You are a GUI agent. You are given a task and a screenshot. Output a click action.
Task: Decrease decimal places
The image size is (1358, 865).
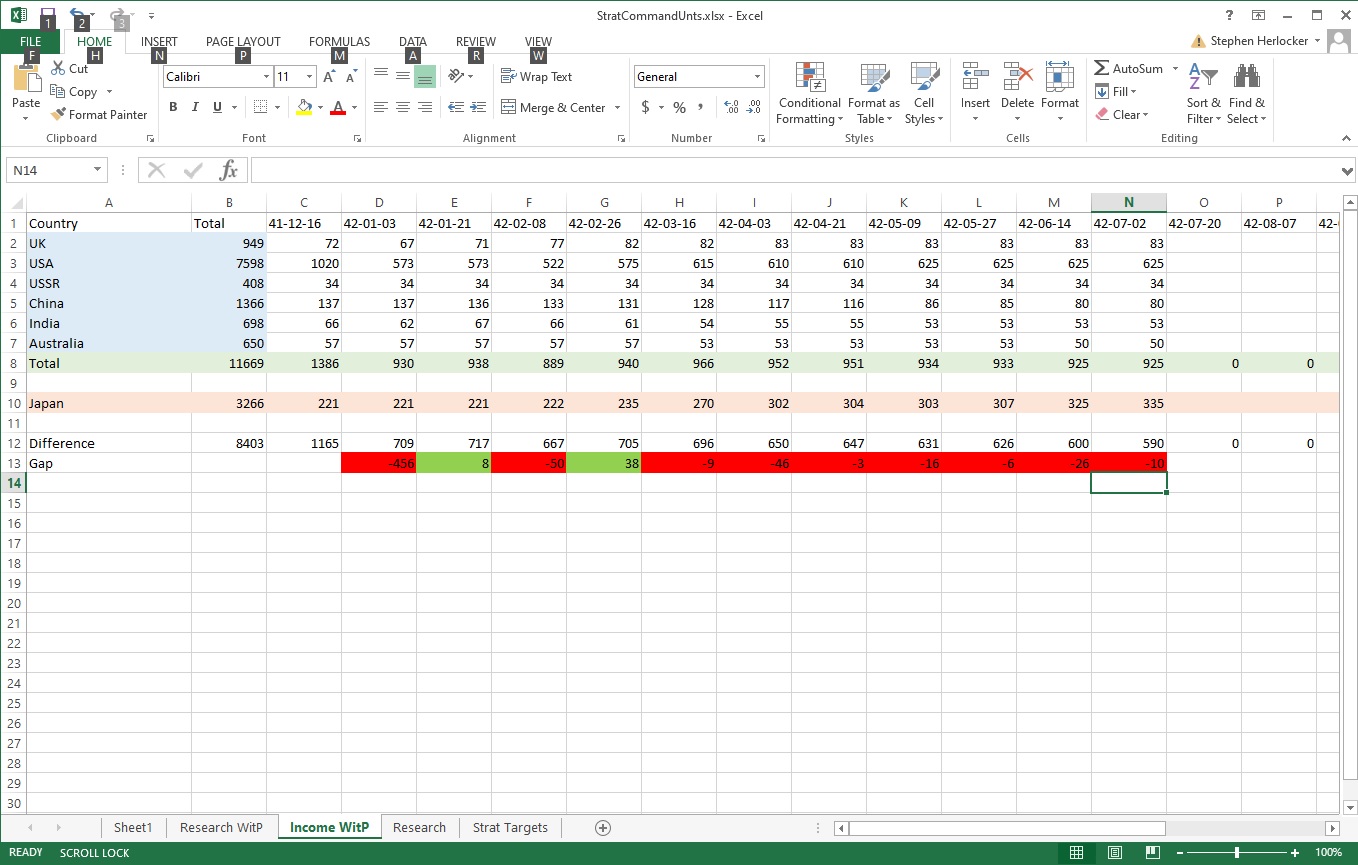753,107
